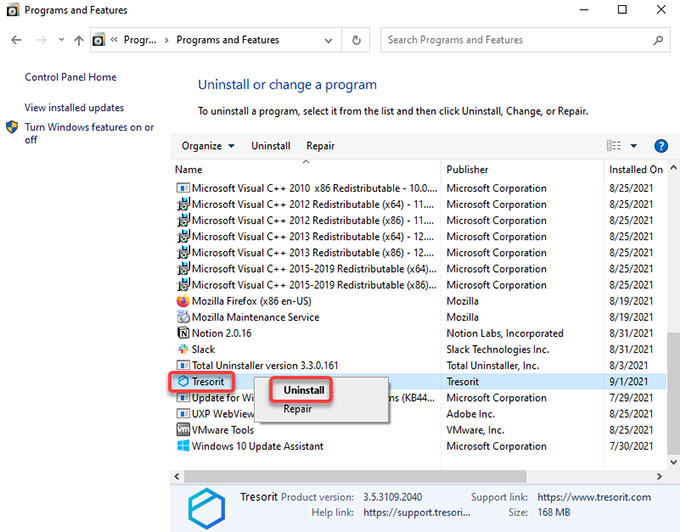The image size is (680, 532).
Task: Select Visual C++ 2010 x86 Redistributable icon
Action: (183, 188)
